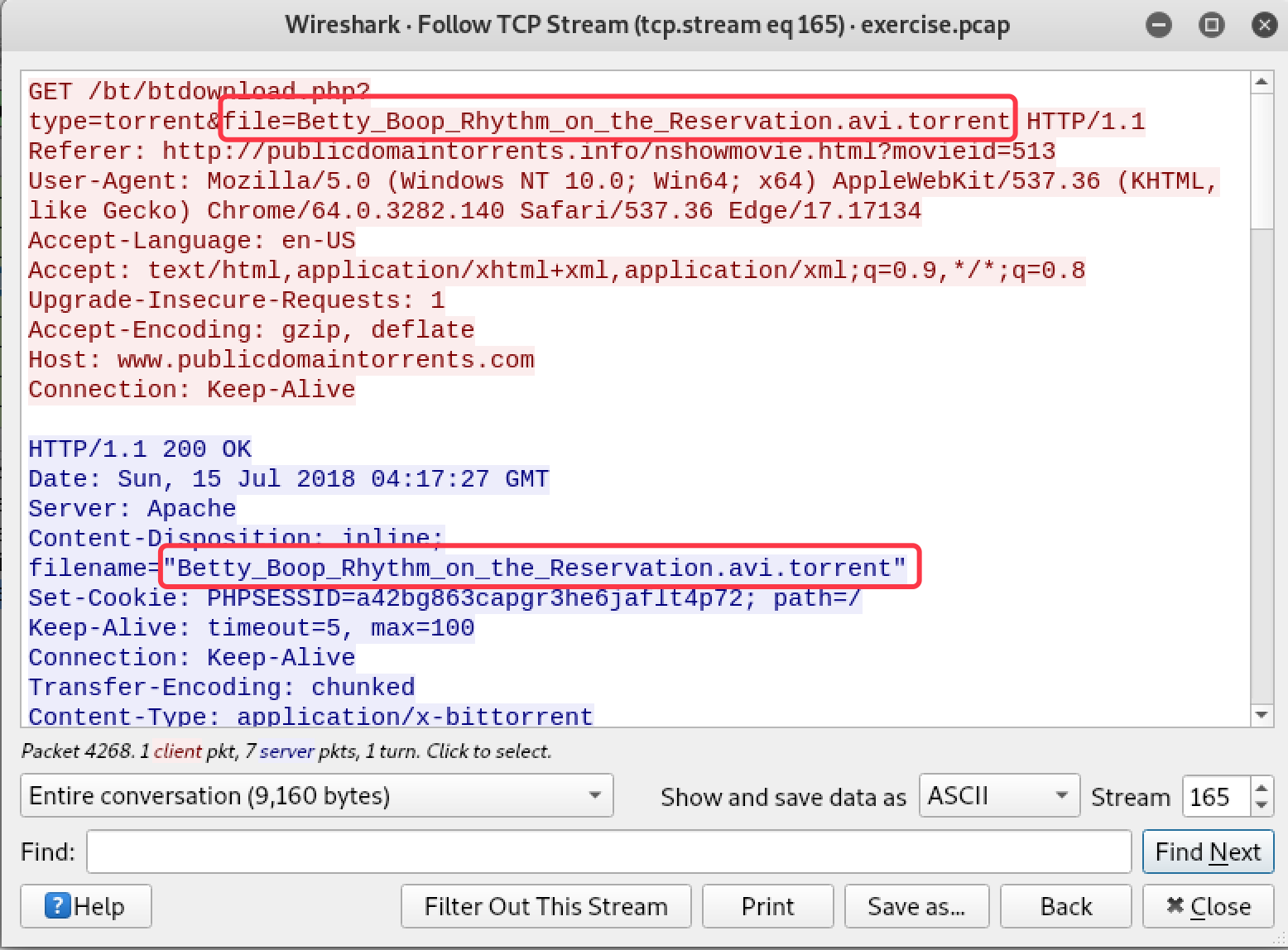Screen dimensions: 1288x950
Task: Click the blue question mark Help icon
Action: [57, 905]
